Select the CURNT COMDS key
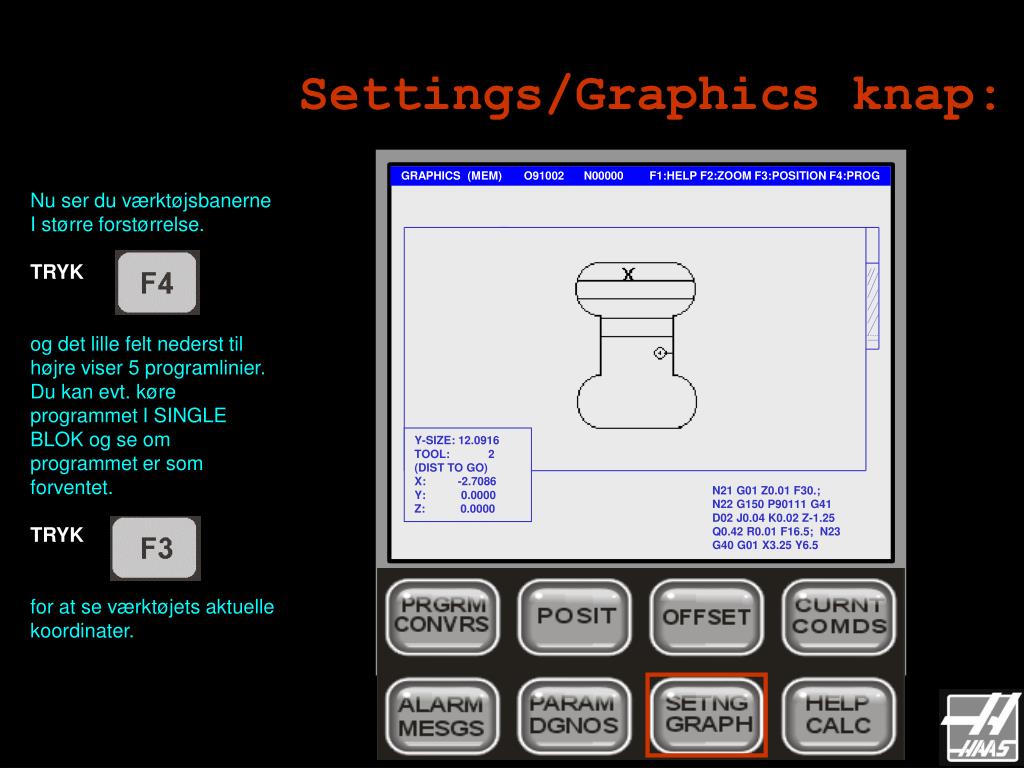This screenshot has width=1024, height=768. coord(839,617)
